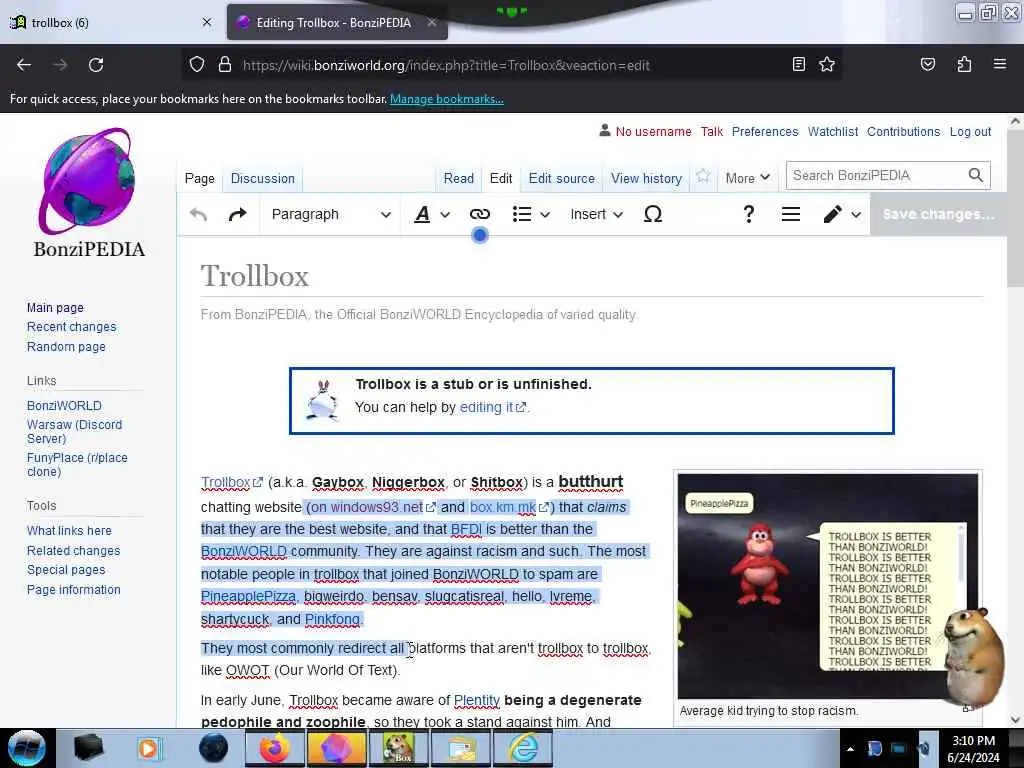Screen dimensions: 1024x768
Task: Click Log out
Action: (970, 131)
